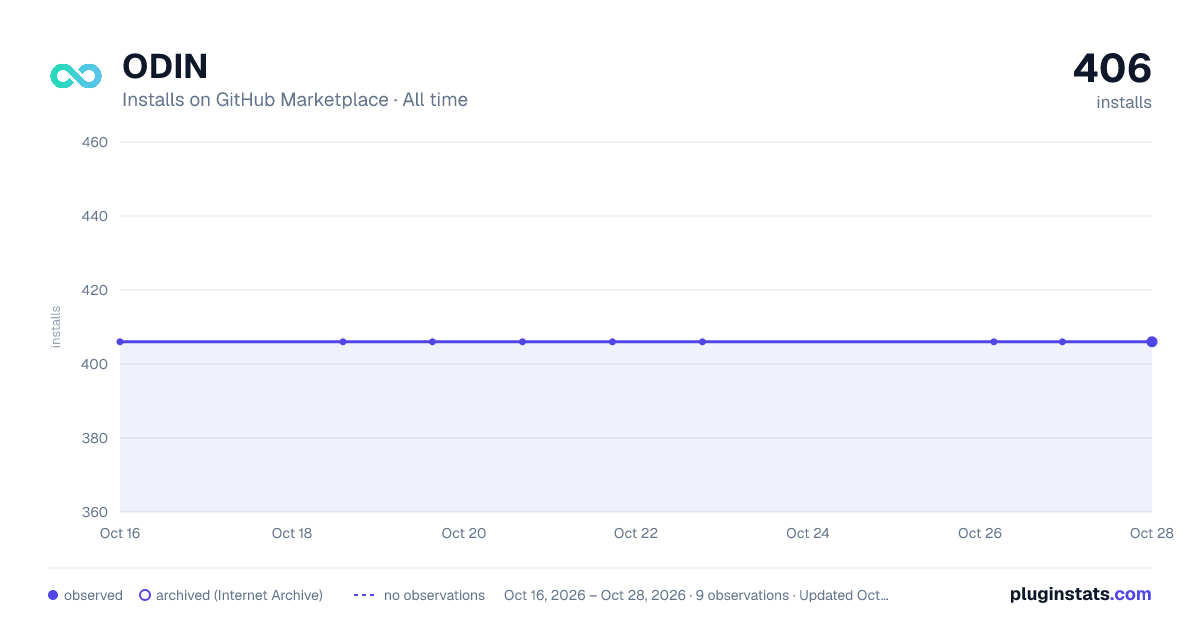Click the 'observed' legend label

(x=93, y=595)
